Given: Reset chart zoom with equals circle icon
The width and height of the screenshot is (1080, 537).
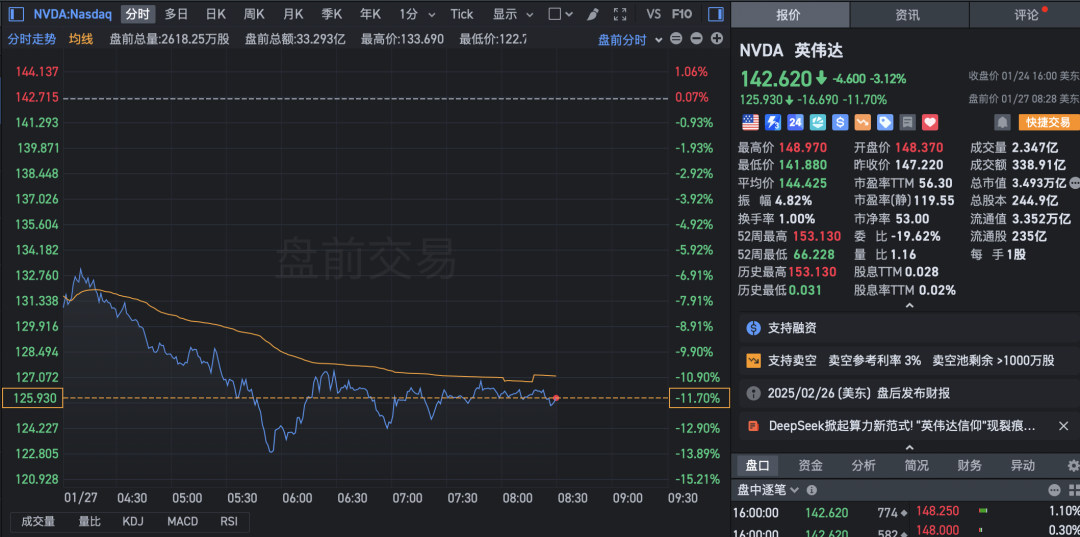Looking at the screenshot, I should click(676, 39).
